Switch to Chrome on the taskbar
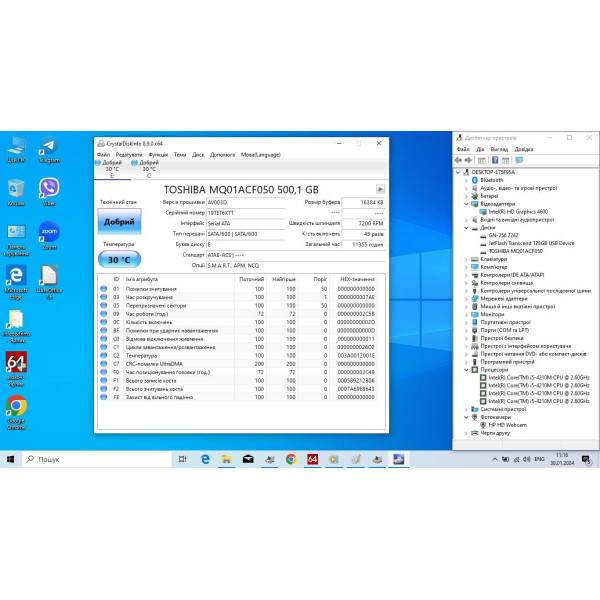Screen dimensions: 600x600 click(291, 459)
